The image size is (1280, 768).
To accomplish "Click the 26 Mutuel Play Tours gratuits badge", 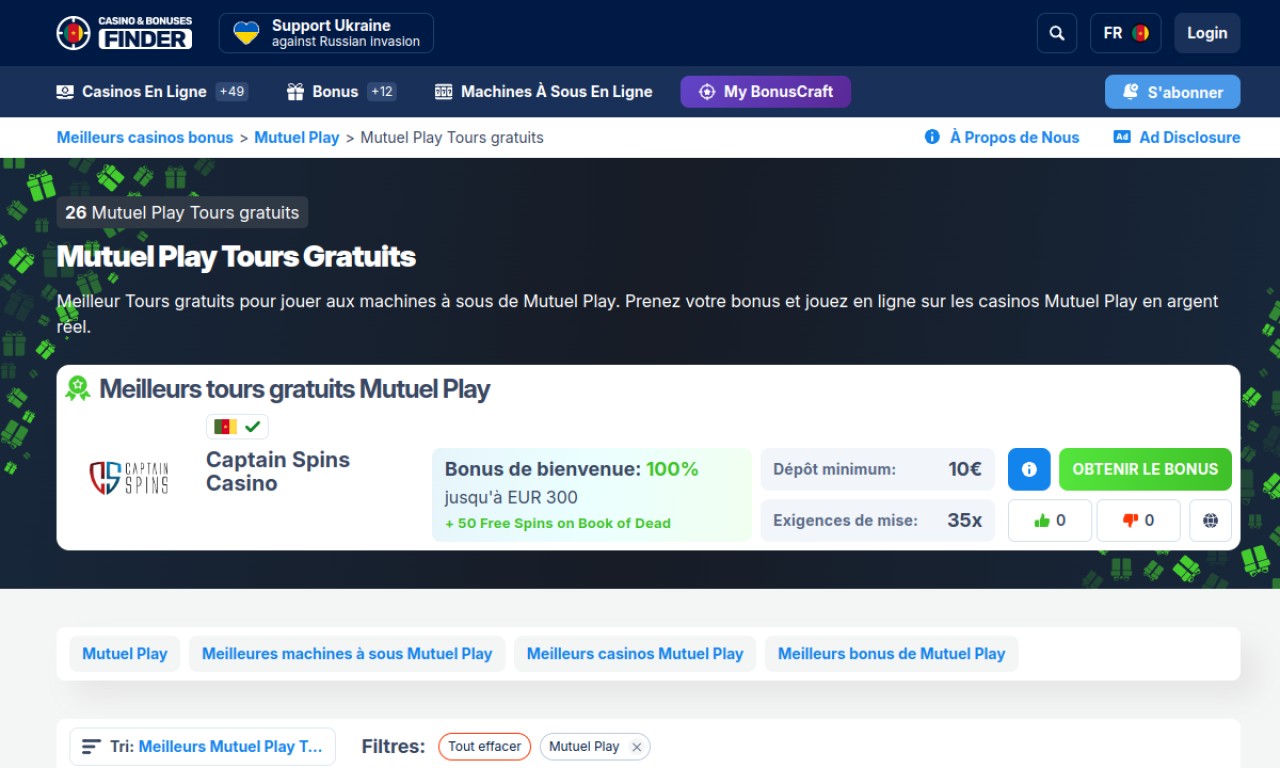I will click(x=182, y=212).
